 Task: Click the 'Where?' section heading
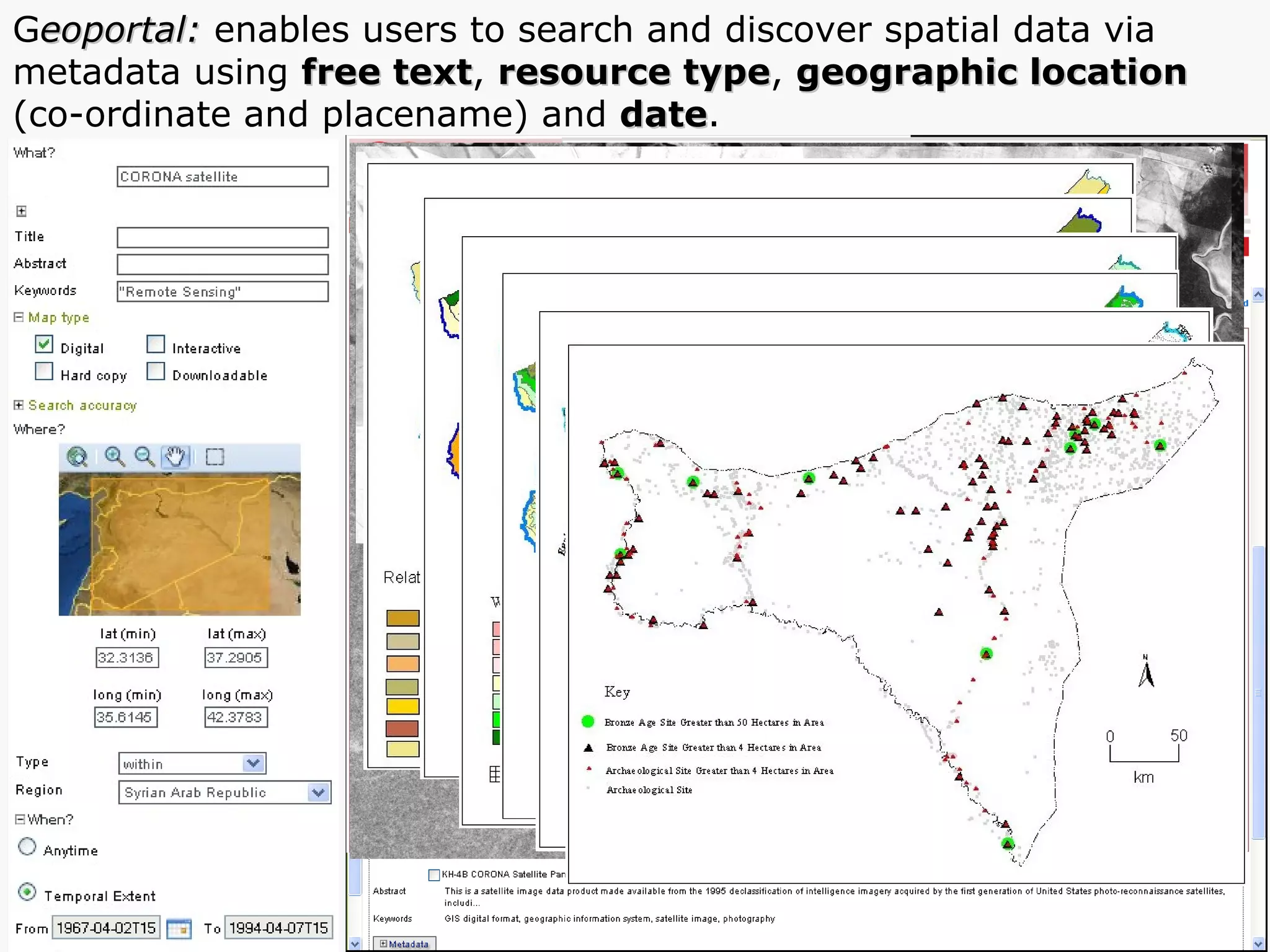39,430
